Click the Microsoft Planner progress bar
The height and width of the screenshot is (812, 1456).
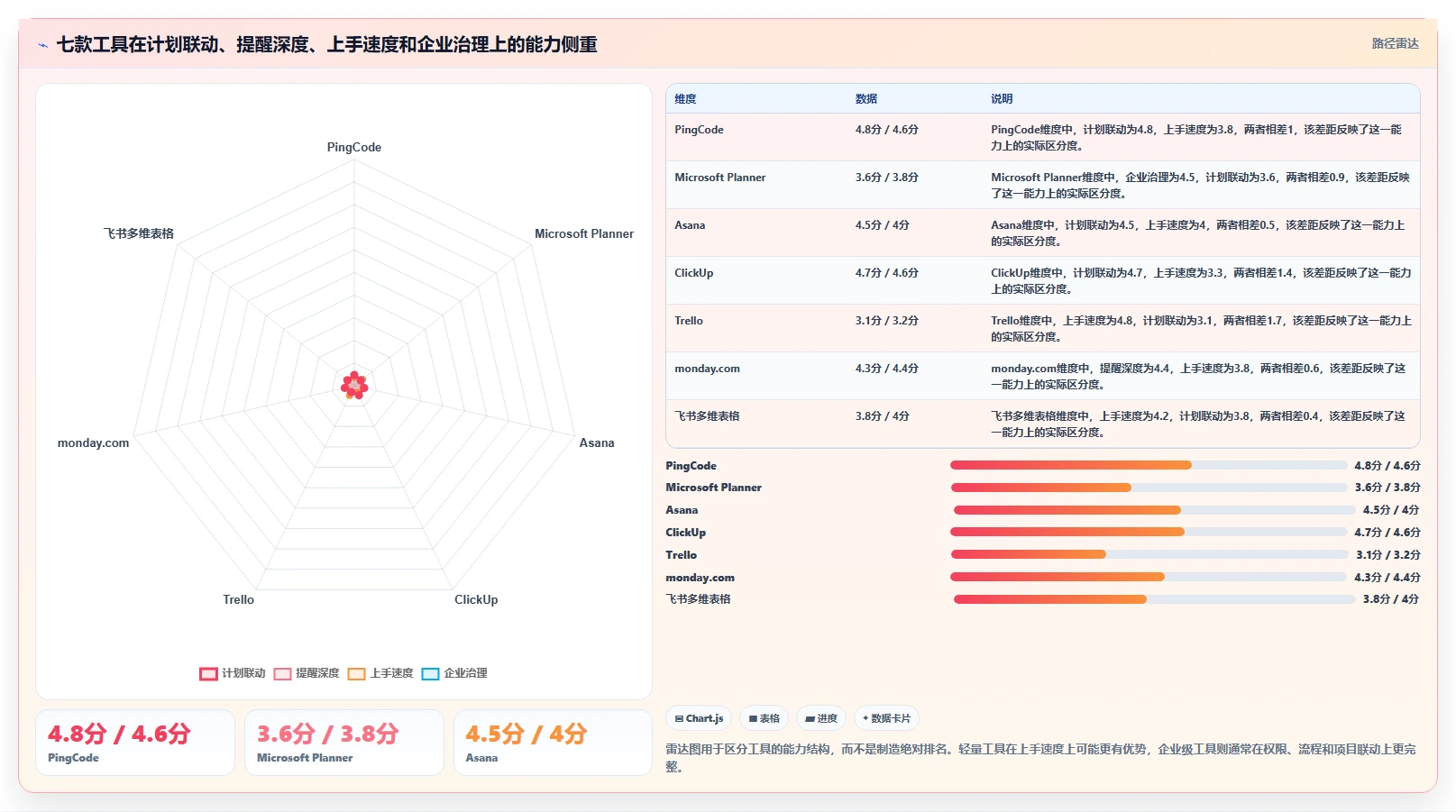1149,488
